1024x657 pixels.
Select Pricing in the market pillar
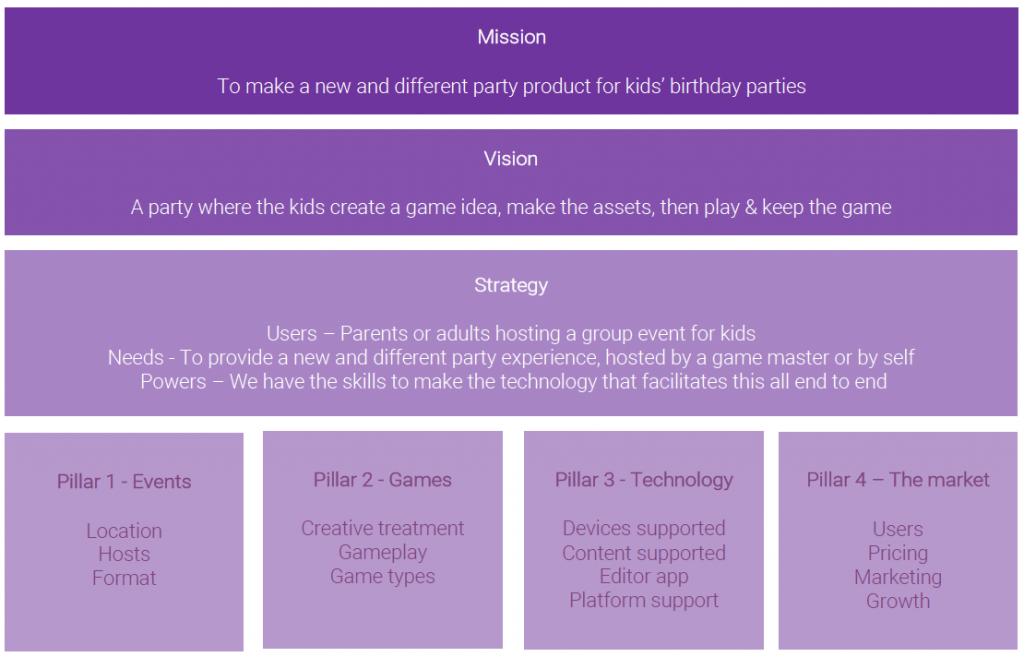[898, 553]
